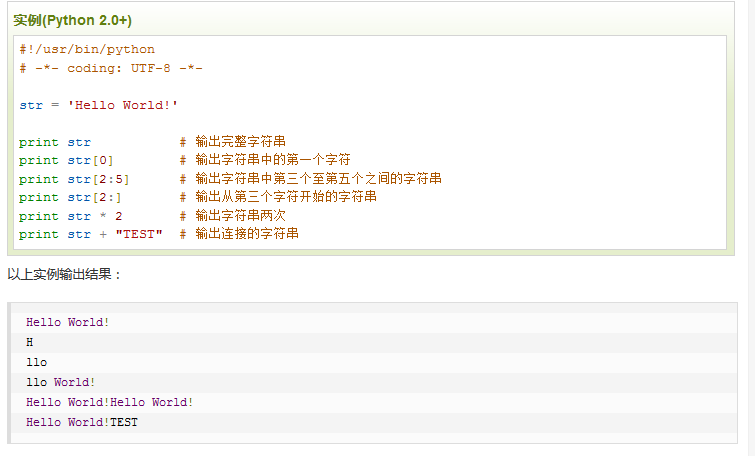Click the text "以上实例输出结果："
The image size is (755, 456).
click(x=65, y=274)
